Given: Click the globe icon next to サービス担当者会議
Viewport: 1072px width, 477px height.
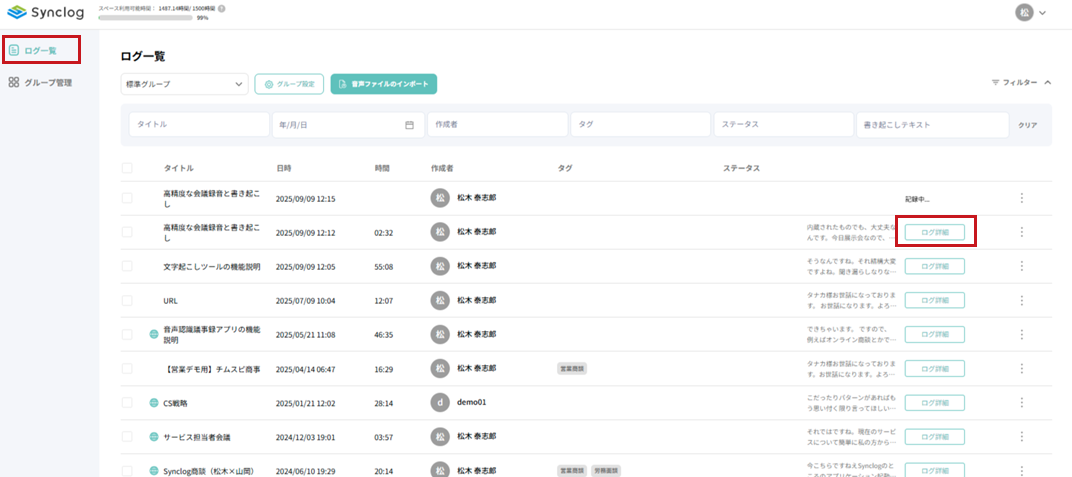Looking at the screenshot, I should point(154,437).
